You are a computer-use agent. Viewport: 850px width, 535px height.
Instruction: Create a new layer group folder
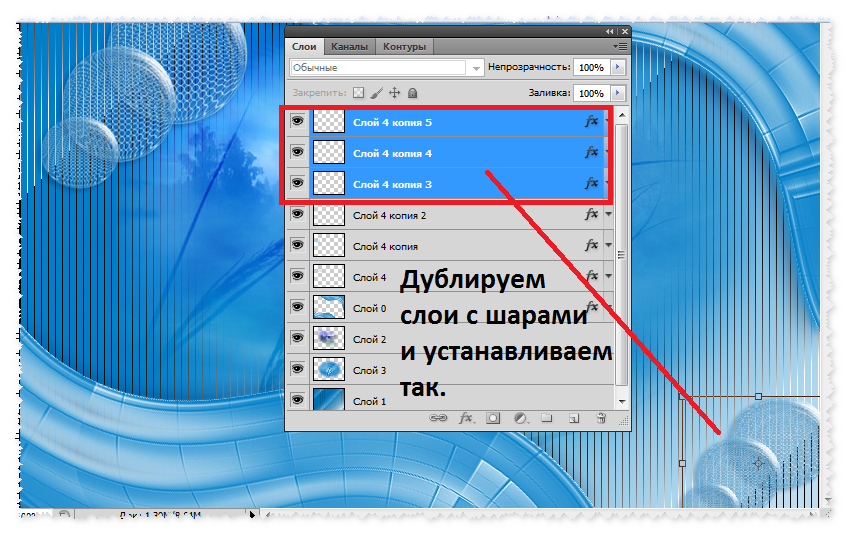pos(546,418)
